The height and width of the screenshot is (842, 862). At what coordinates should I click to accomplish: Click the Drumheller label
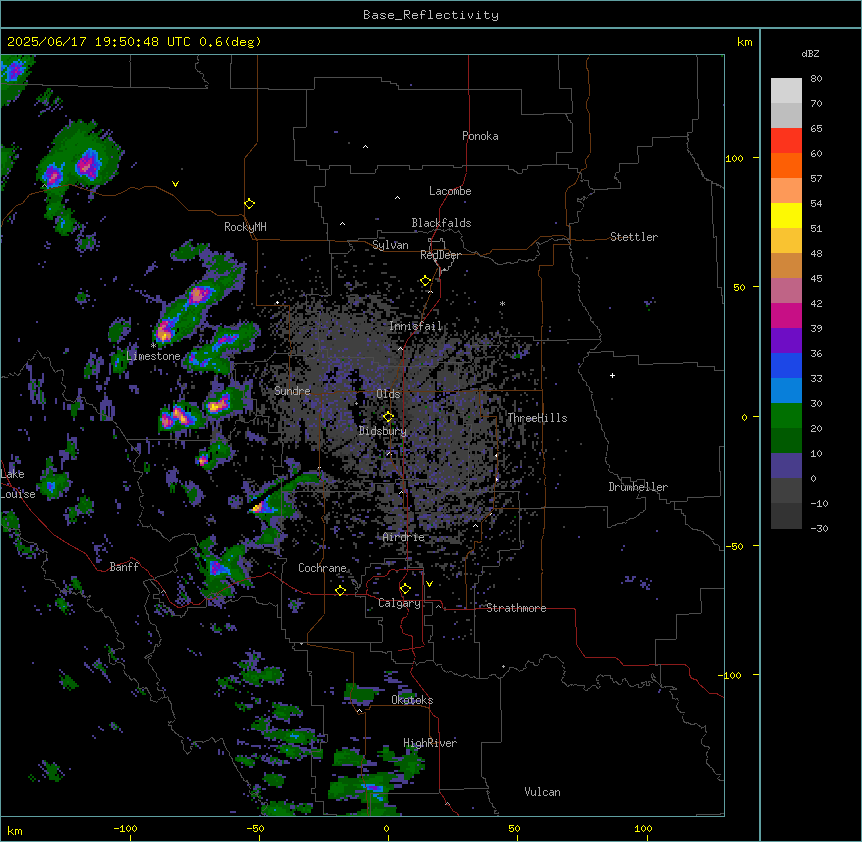click(x=638, y=487)
